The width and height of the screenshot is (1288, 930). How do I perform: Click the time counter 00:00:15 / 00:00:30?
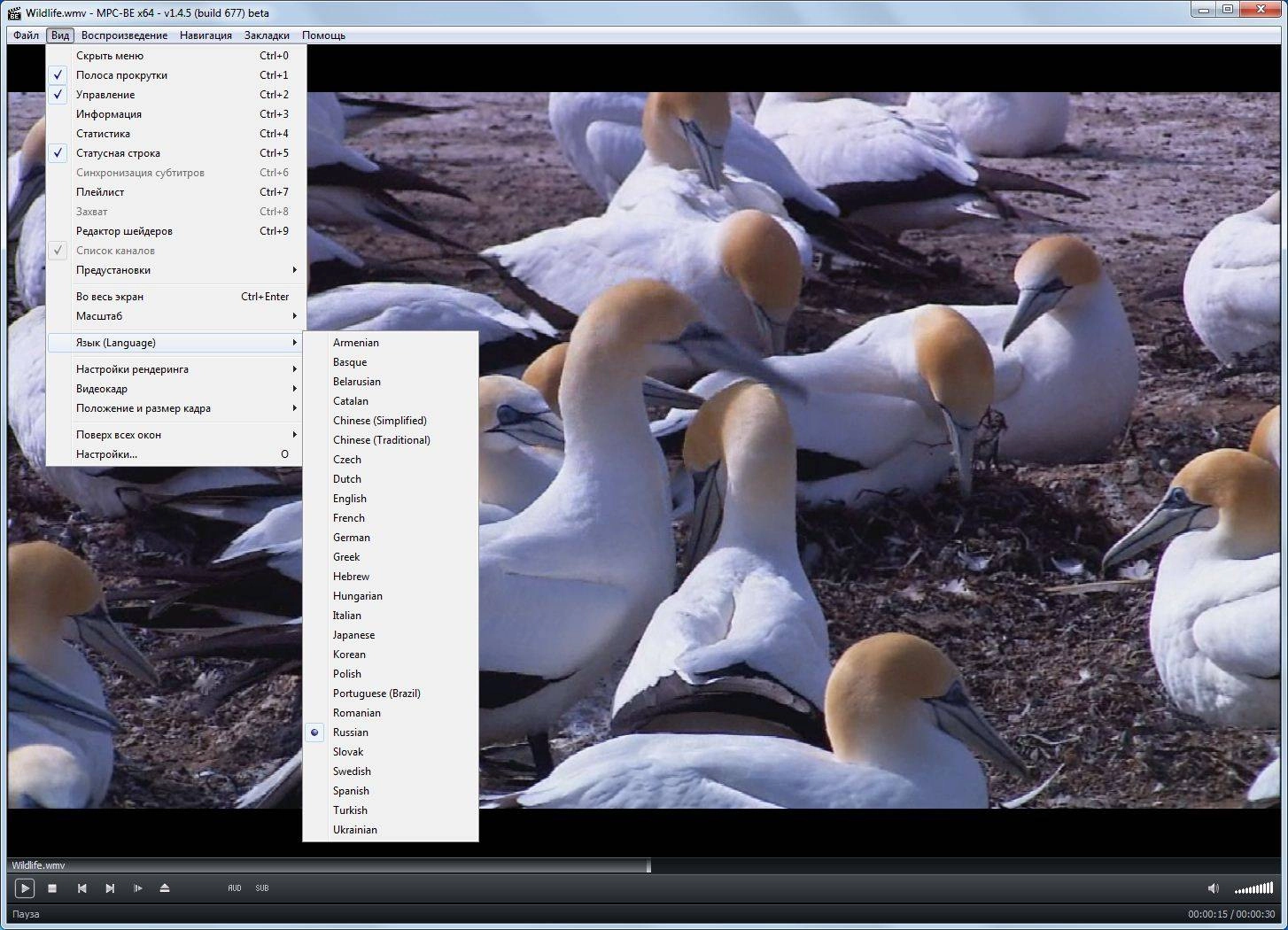click(x=1231, y=914)
